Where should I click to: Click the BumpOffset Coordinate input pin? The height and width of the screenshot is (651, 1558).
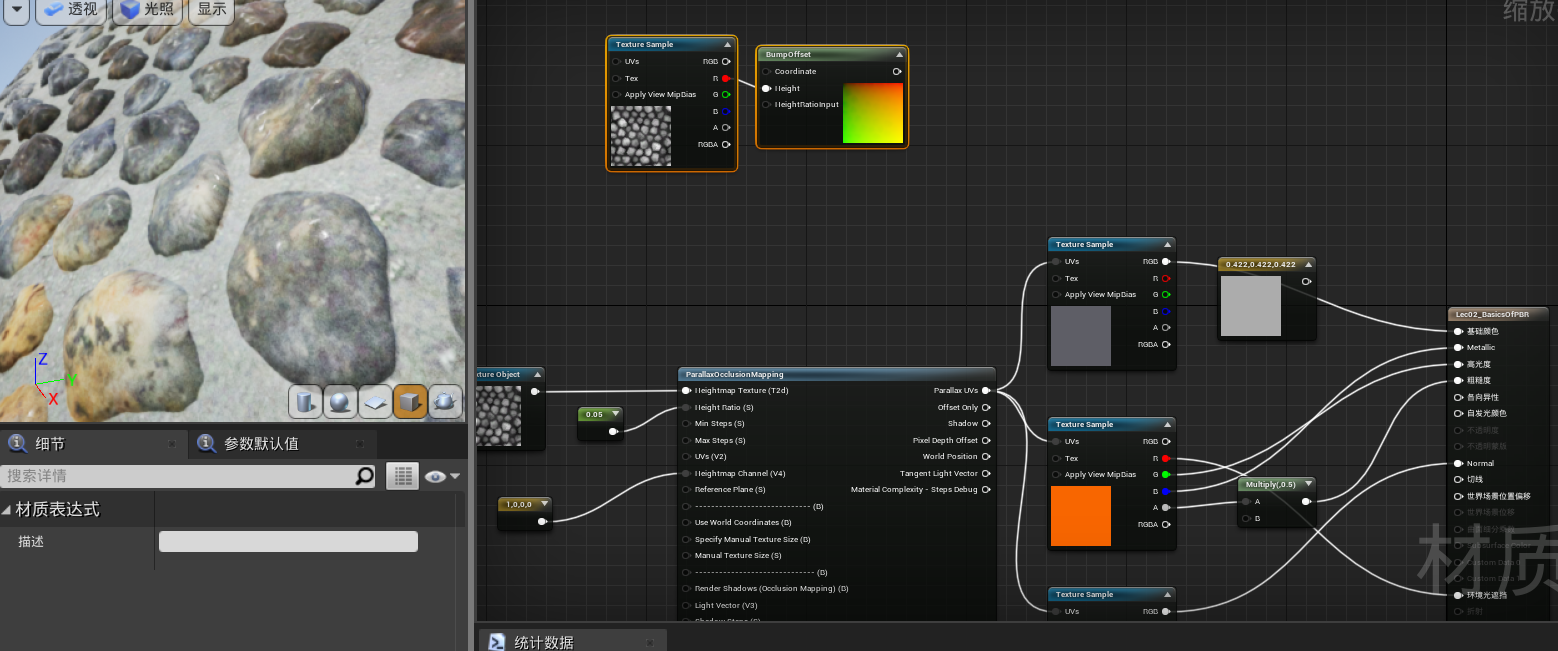tap(766, 71)
